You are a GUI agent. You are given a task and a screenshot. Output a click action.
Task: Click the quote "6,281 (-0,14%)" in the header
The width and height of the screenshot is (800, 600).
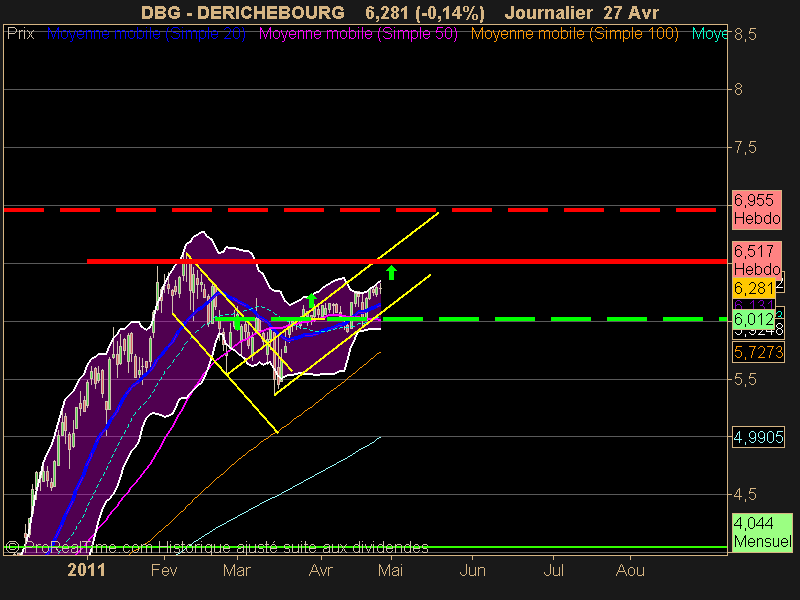pos(425,12)
